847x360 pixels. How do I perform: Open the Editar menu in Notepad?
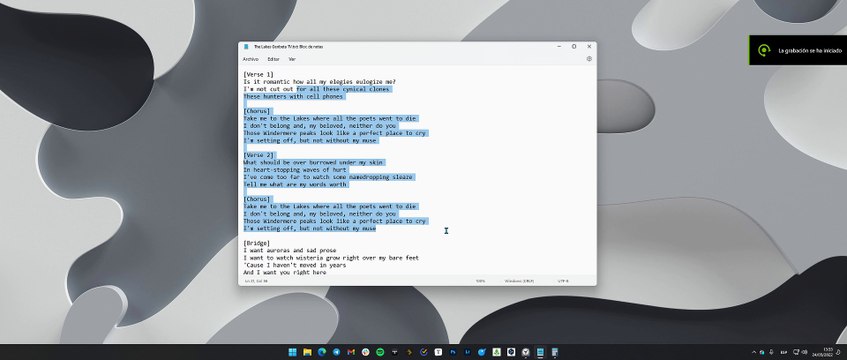(x=273, y=59)
